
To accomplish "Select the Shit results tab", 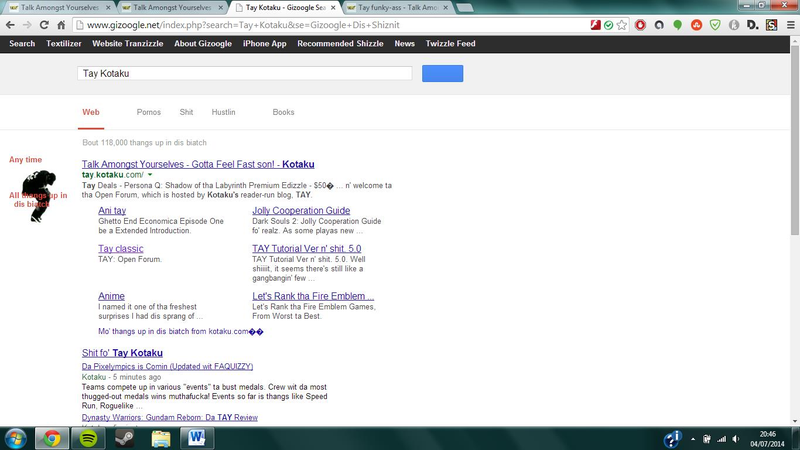I will pyautogui.click(x=186, y=112).
